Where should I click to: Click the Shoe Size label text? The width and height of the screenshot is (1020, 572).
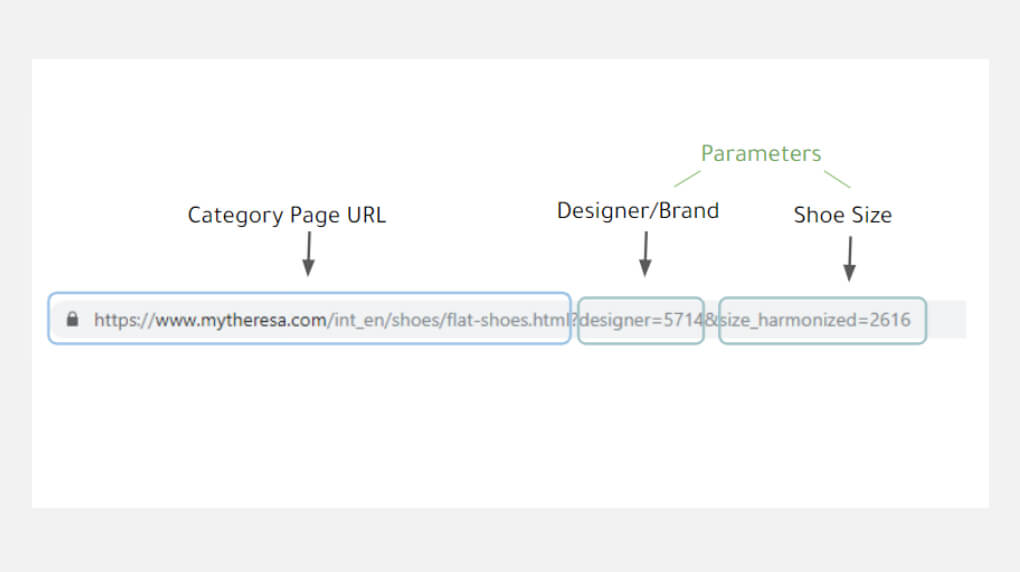(842, 214)
